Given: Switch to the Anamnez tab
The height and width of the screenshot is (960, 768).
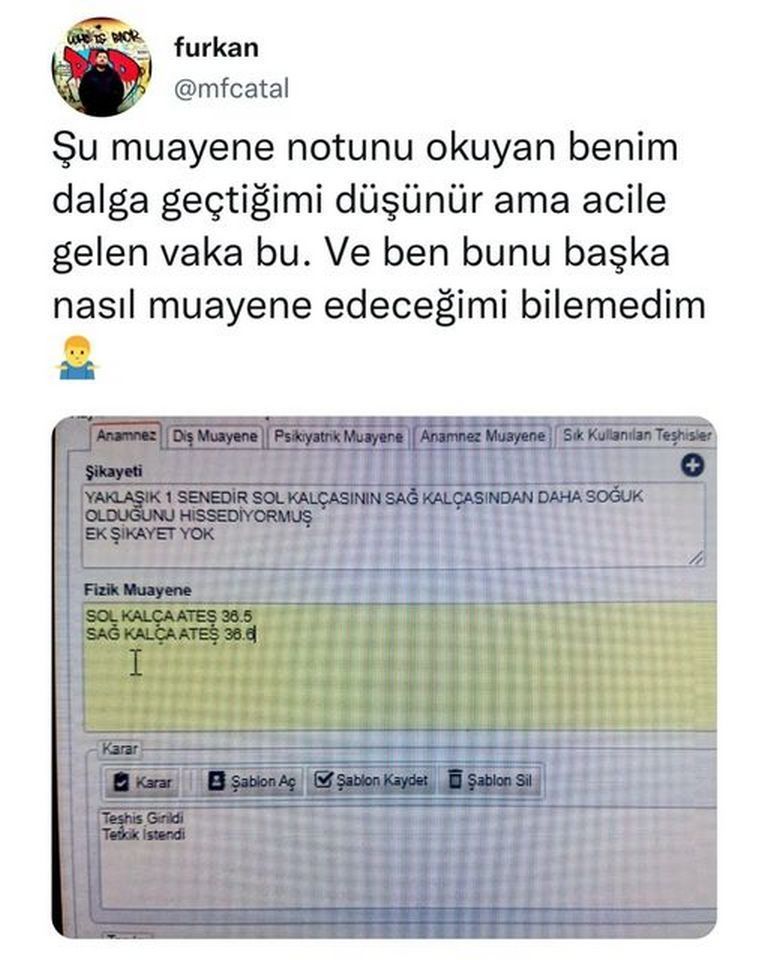Looking at the screenshot, I should pos(126,436).
